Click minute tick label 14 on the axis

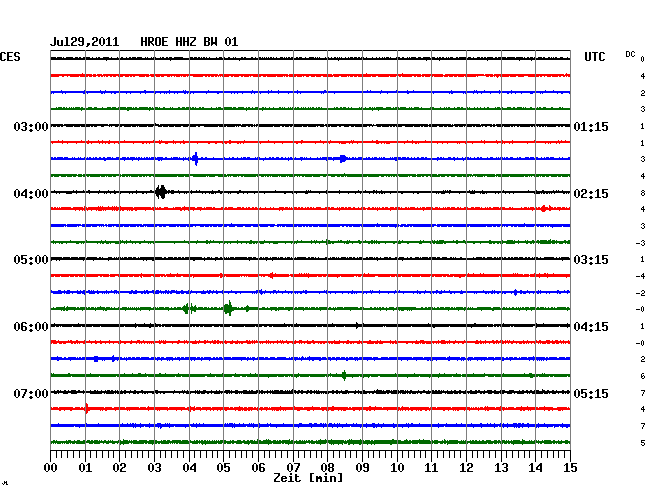click(536, 468)
